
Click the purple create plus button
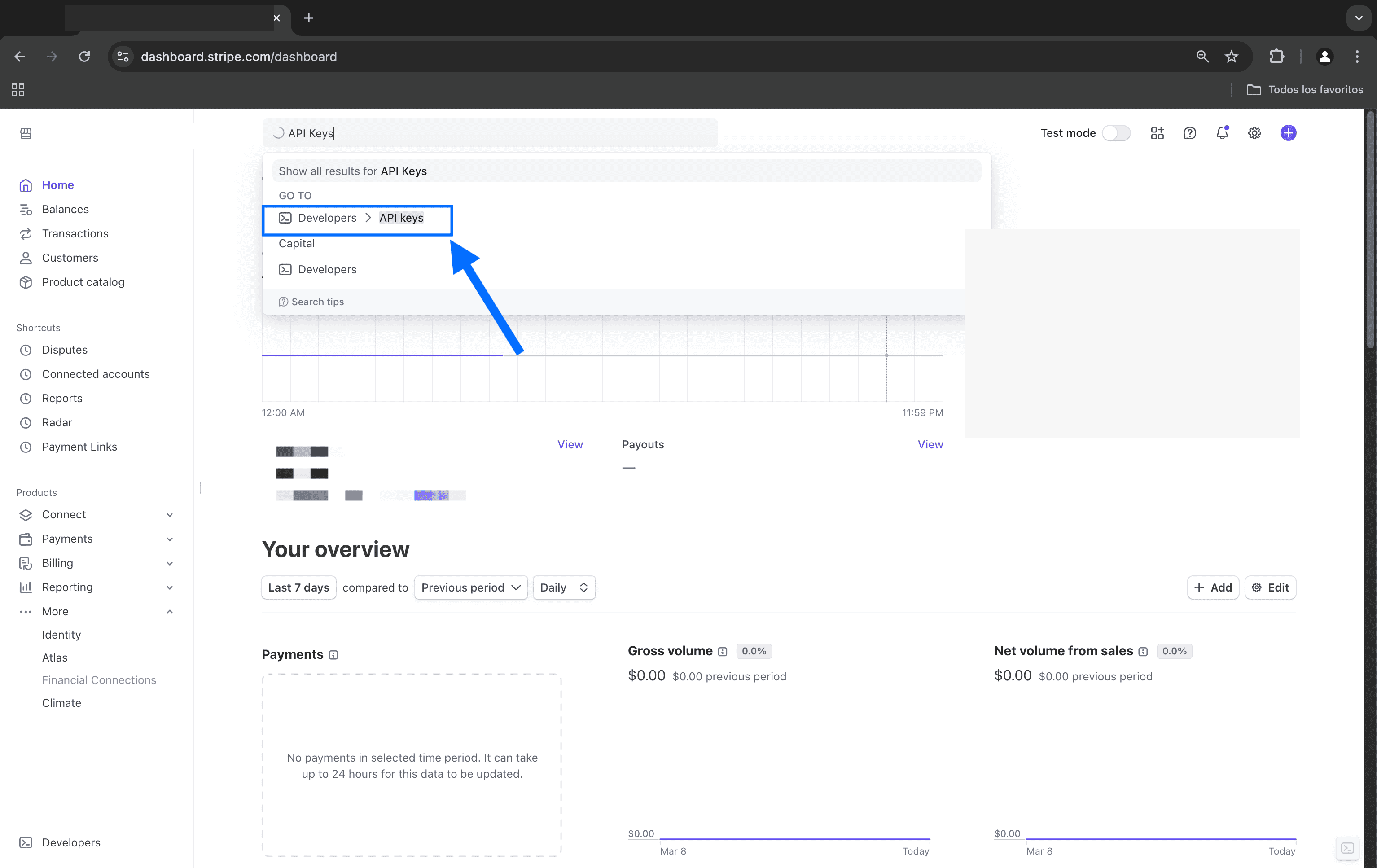pyautogui.click(x=1288, y=133)
